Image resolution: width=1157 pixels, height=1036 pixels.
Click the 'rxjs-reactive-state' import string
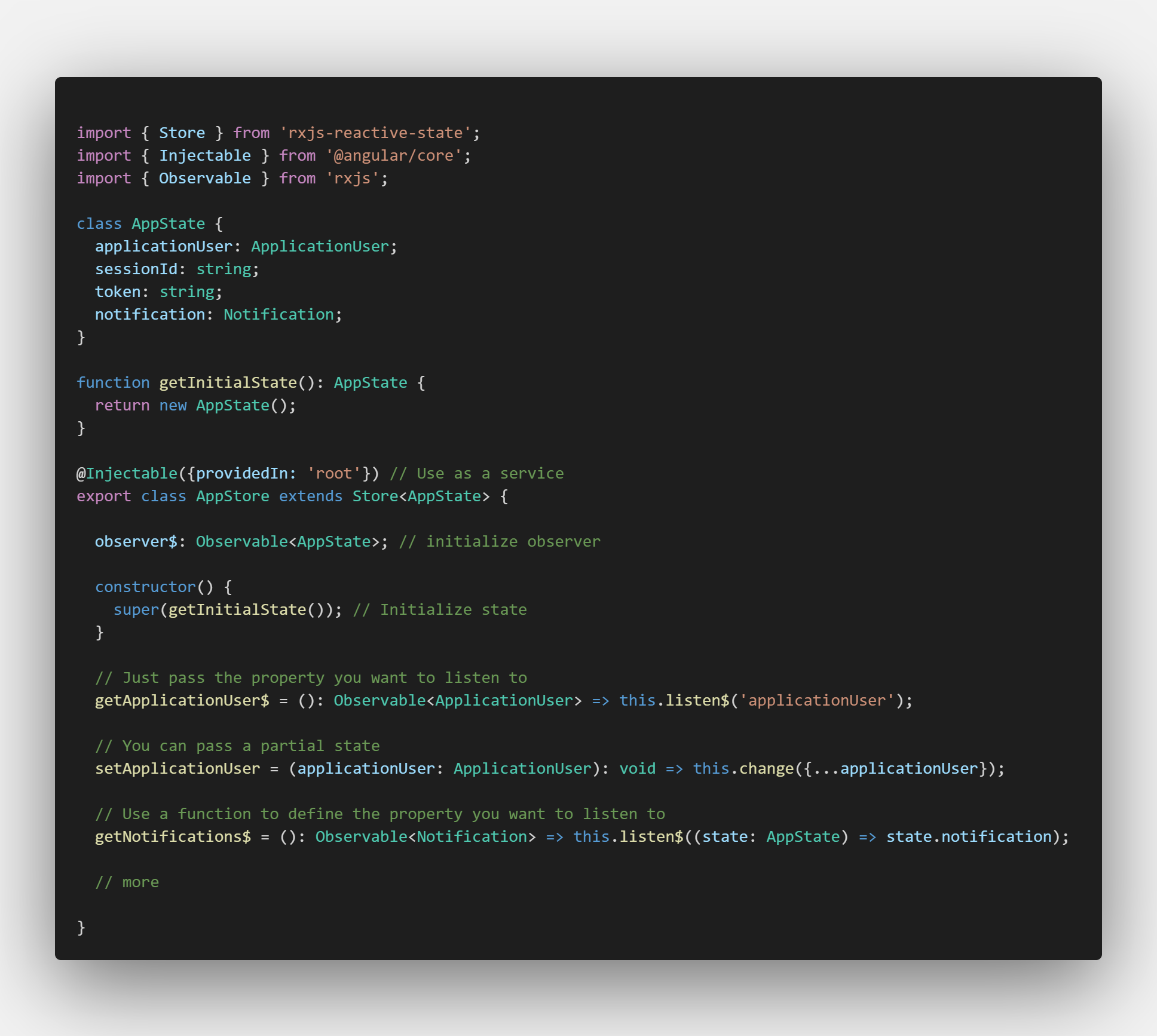[376, 133]
